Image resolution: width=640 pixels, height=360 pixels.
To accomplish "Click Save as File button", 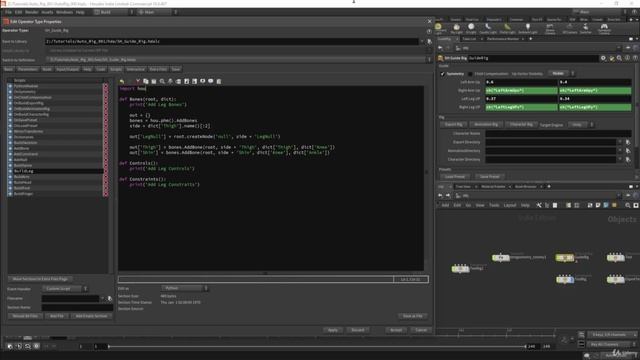I will point(413,316).
